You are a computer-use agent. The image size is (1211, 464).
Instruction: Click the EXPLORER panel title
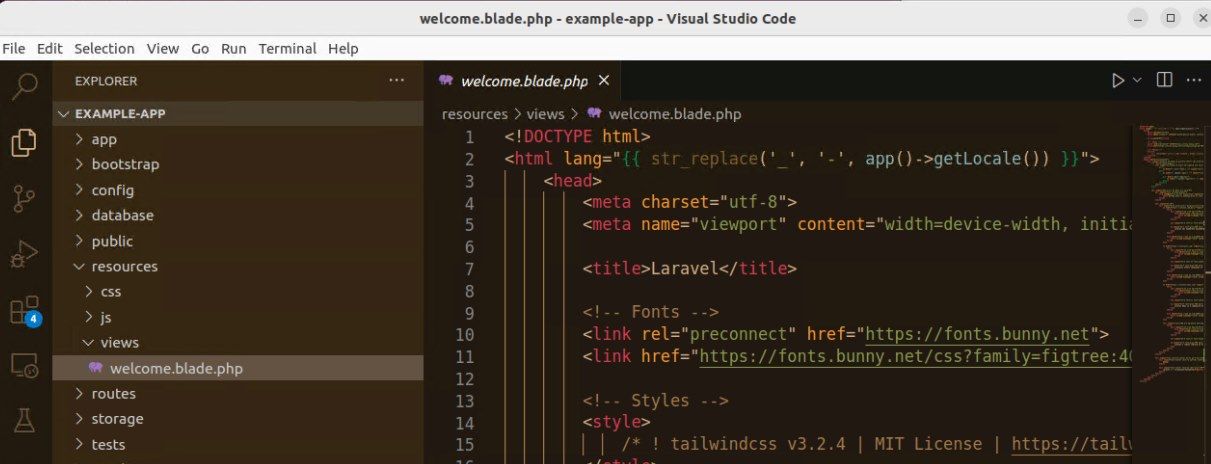point(106,81)
